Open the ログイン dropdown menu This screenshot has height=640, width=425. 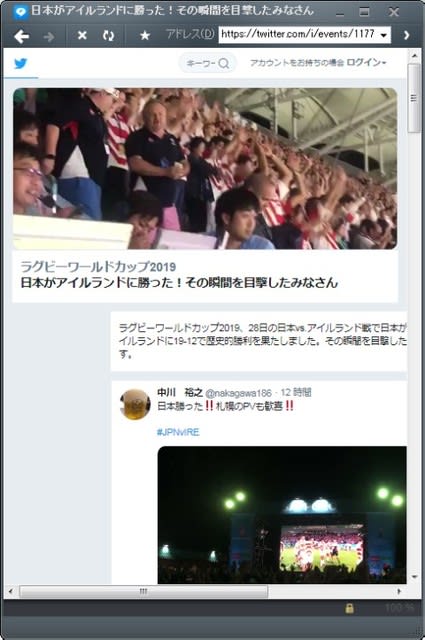tap(366, 62)
